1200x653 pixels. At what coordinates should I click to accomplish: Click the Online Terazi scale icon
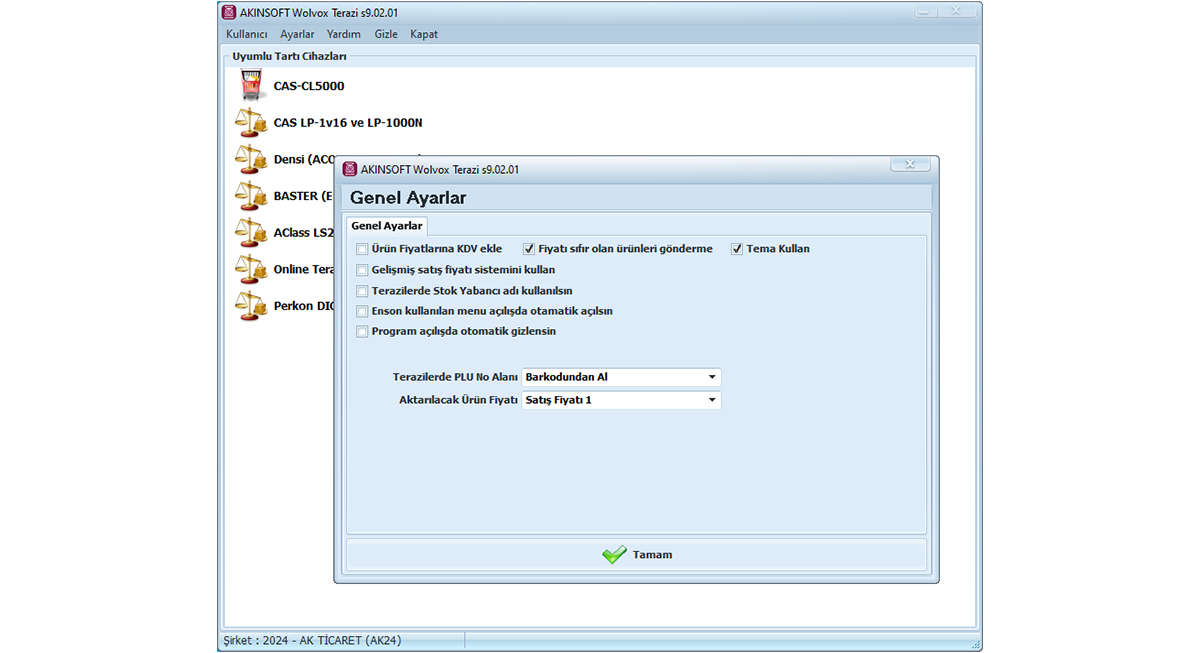pos(250,269)
